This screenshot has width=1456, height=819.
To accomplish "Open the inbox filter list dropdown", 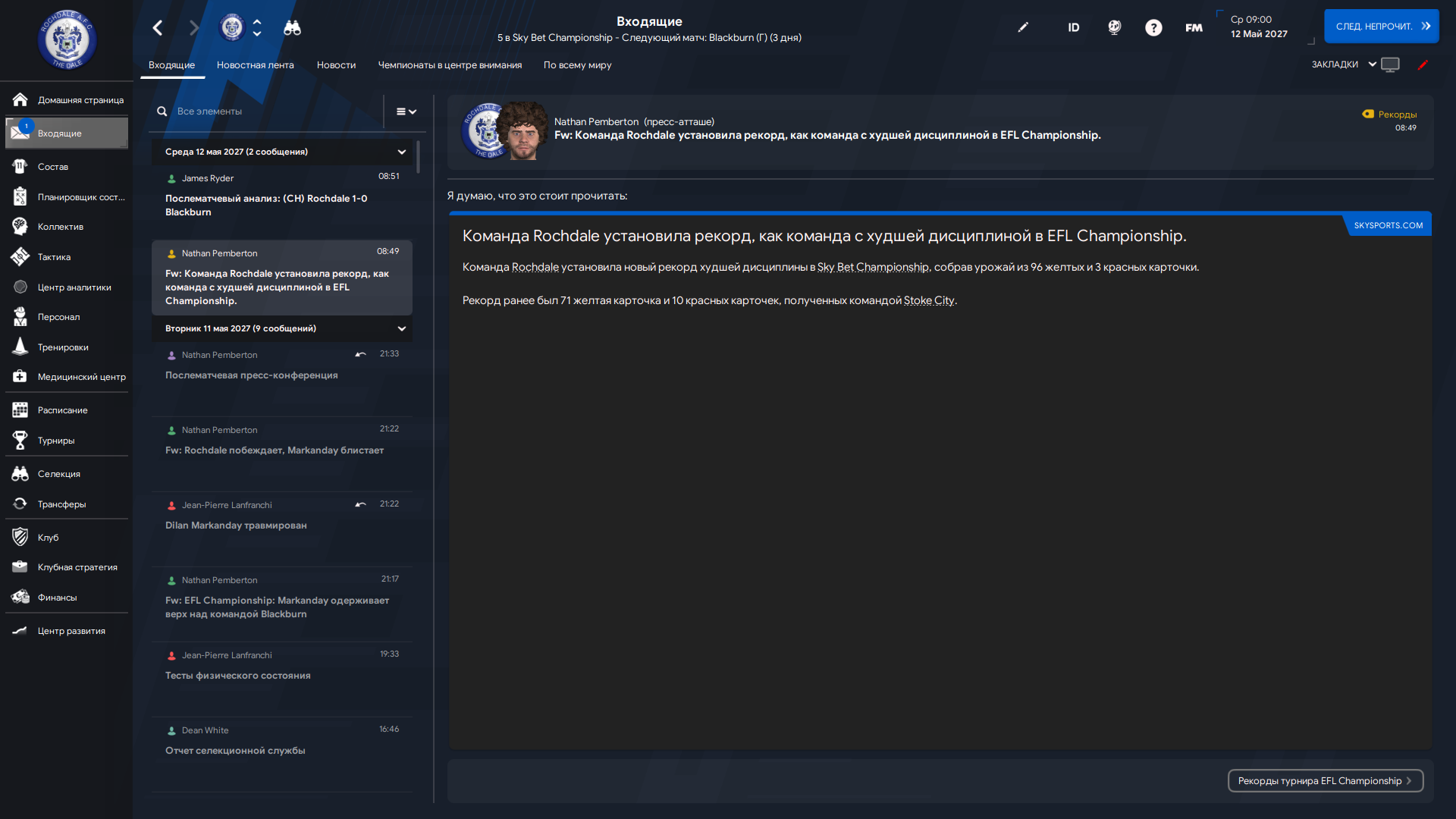I will coord(406,111).
